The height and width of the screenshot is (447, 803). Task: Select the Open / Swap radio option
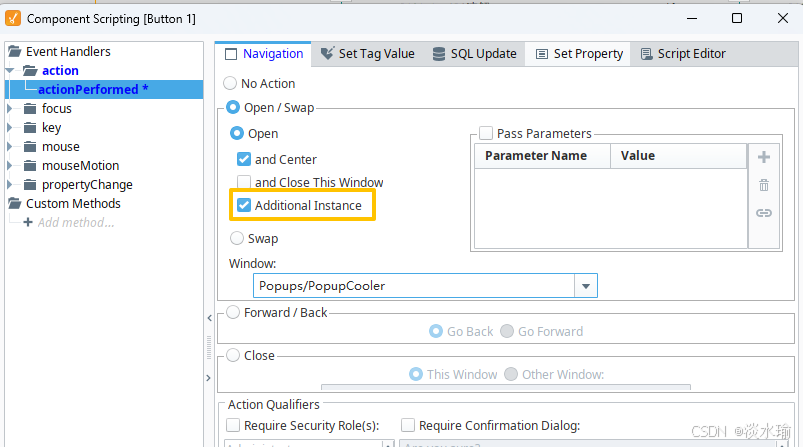click(233, 107)
